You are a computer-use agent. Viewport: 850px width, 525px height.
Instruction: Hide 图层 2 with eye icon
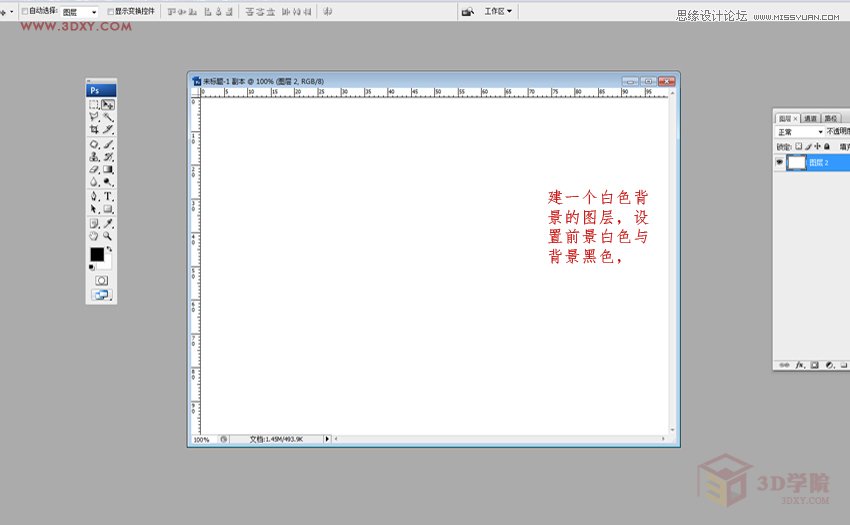pos(780,162)
